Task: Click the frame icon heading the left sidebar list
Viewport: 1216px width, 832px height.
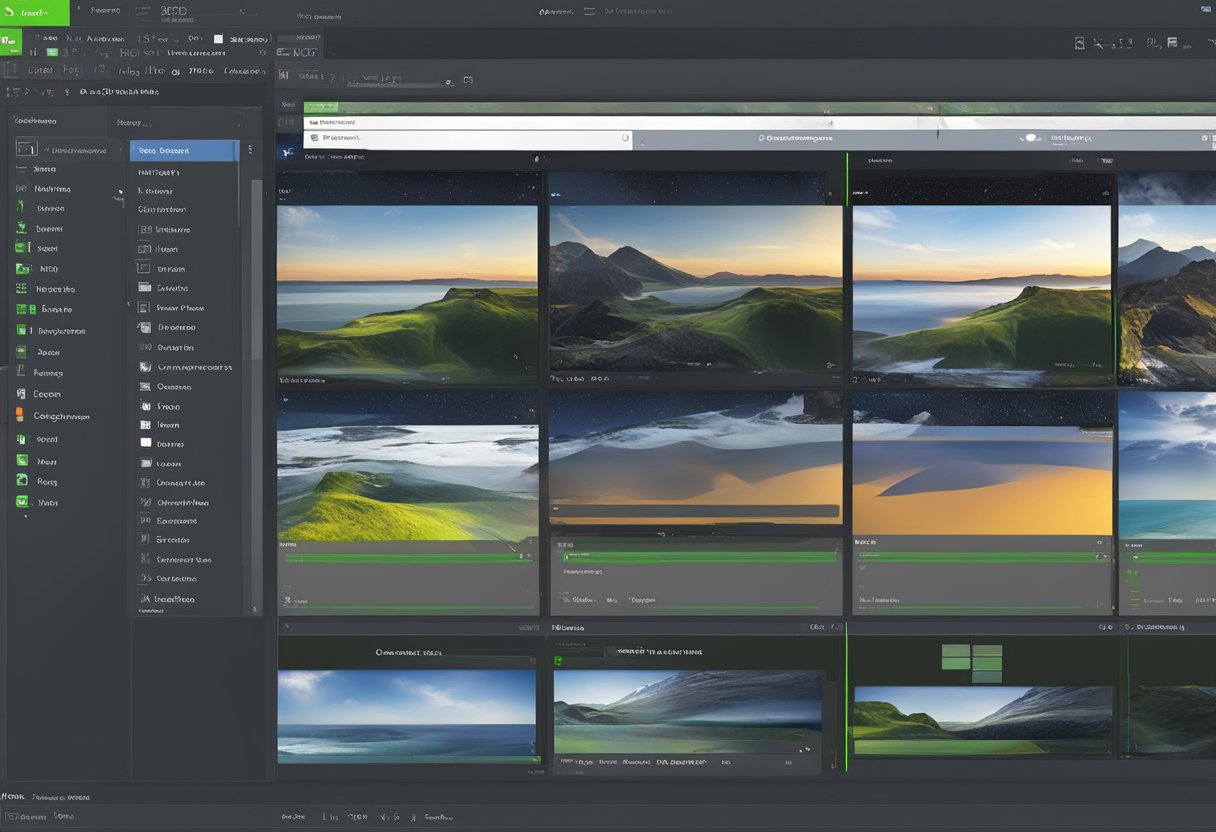Action: [x=26, y=149]
